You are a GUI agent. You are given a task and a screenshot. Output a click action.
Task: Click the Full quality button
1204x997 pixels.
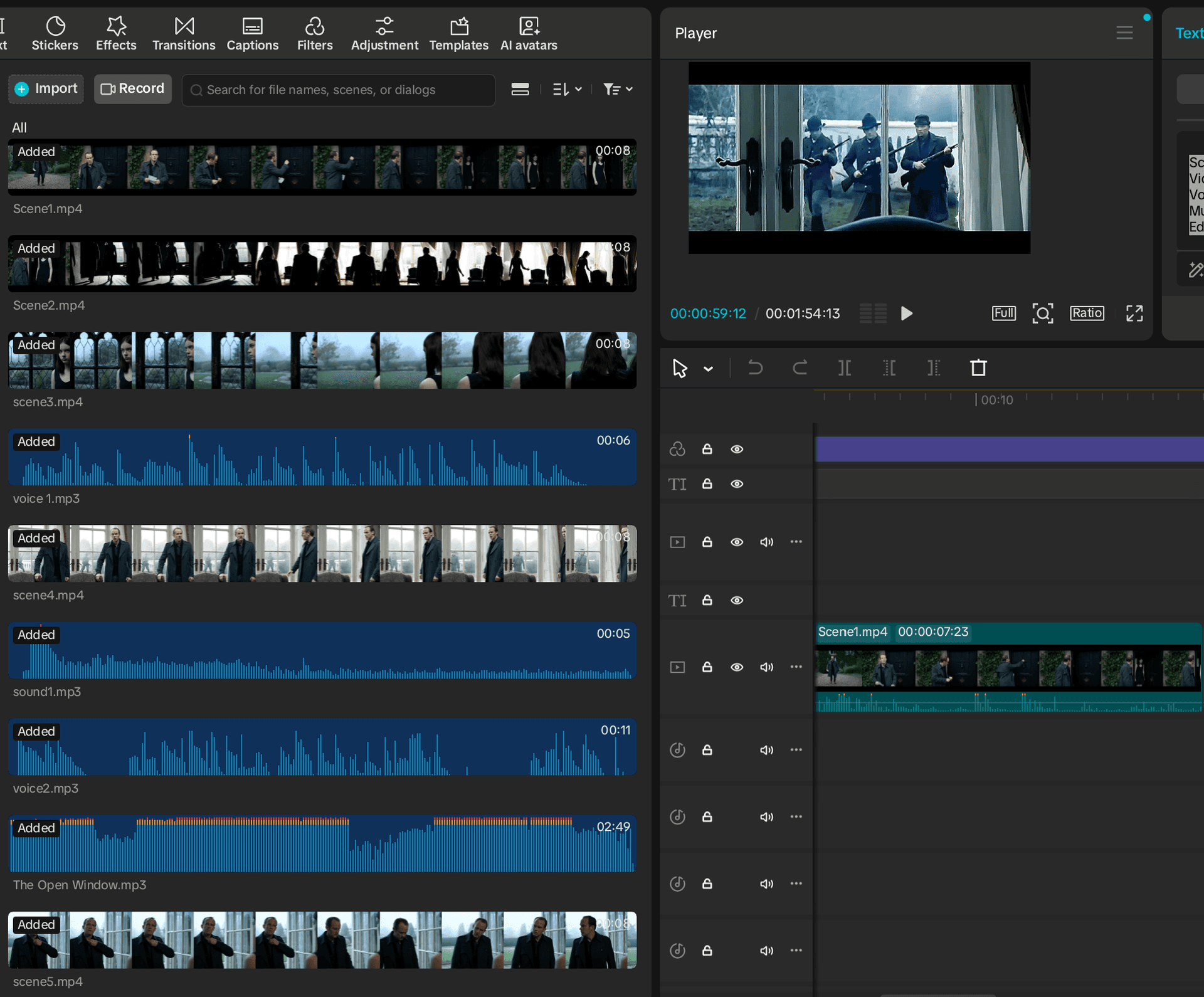pyautogui.click(x=1003, y=313)
